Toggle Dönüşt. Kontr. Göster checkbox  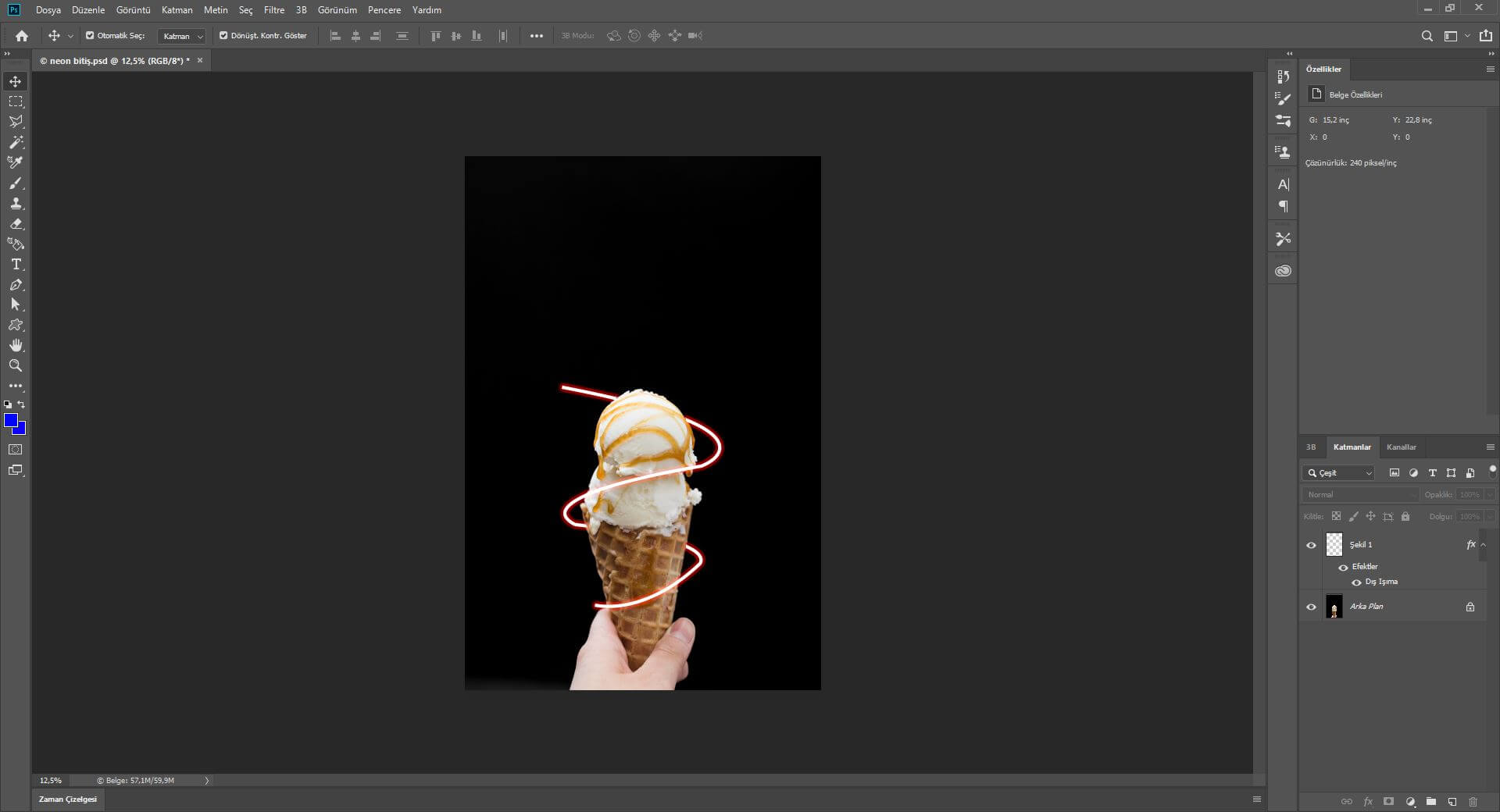[x=223, y=35]
